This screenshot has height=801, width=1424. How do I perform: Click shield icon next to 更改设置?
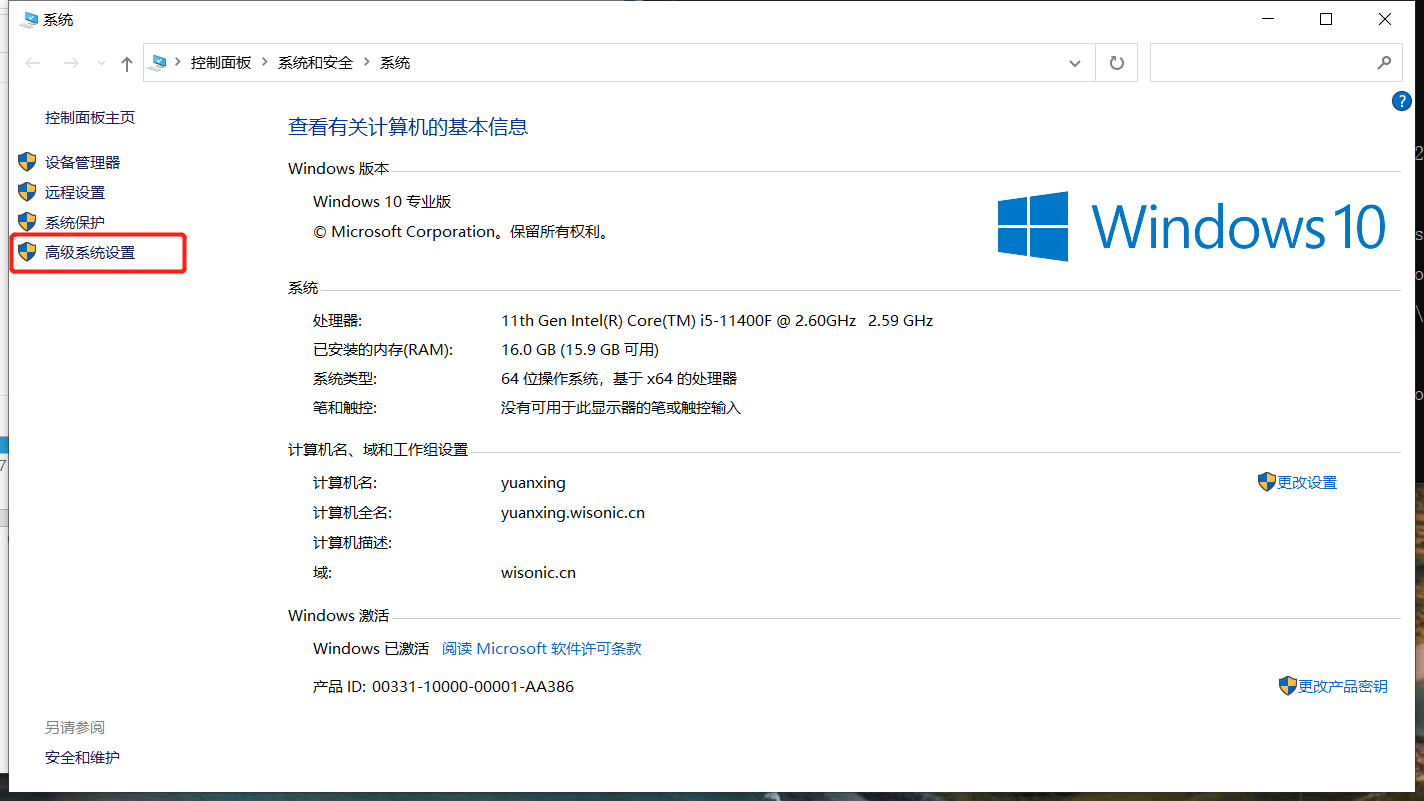pyautogui.click(x=1267, y=482)
